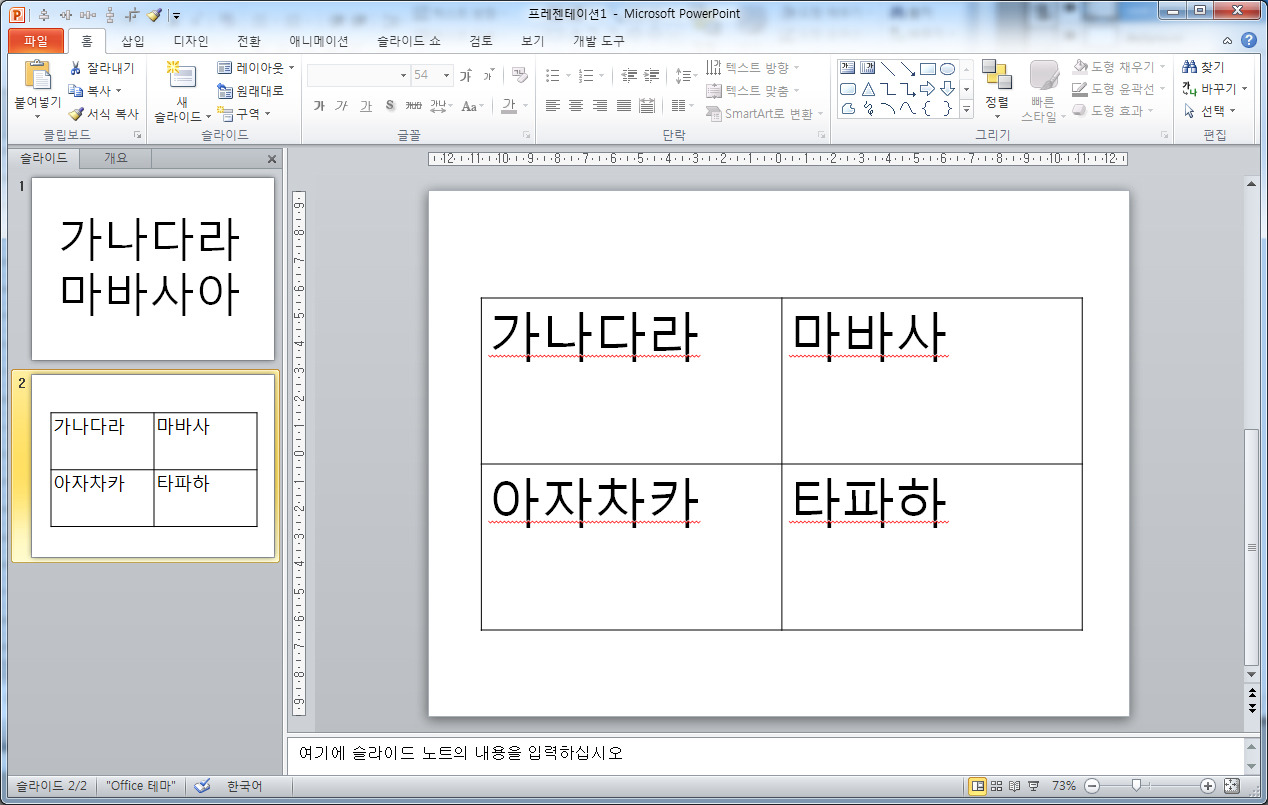The width and height of the screenshot is (1268, 805).
Task: Switch to 슬라이드 쇼 tab
Action: 409,41
